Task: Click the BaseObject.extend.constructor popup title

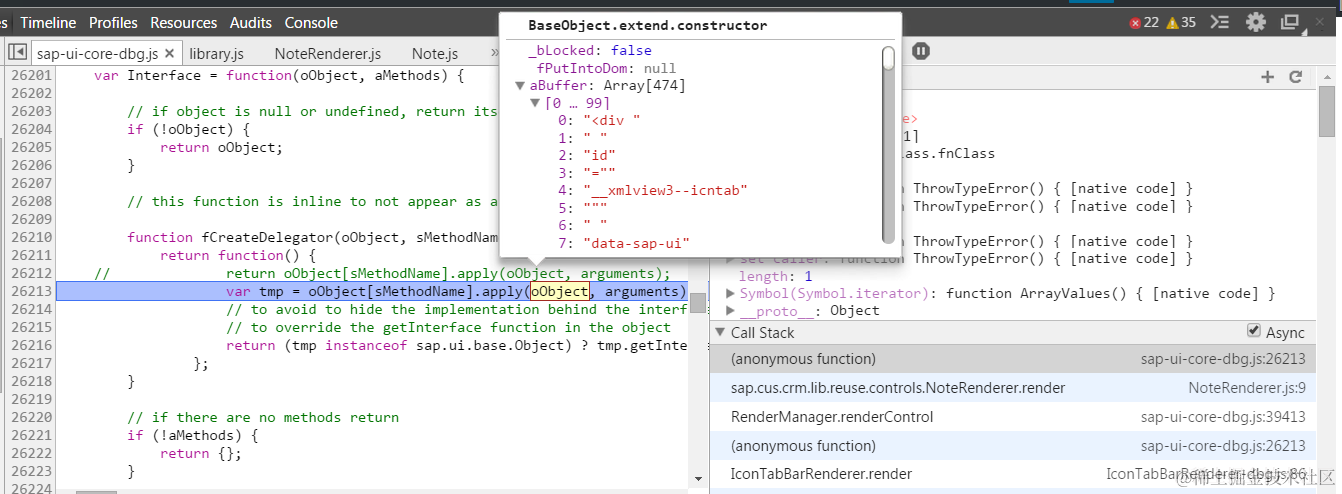Action: click(647, 25)
